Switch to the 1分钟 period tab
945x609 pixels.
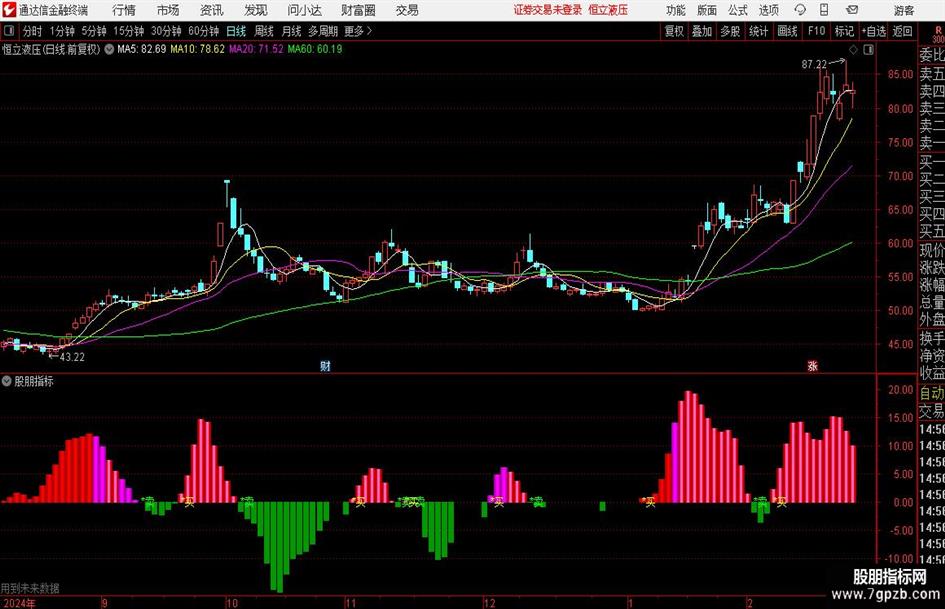tap(62, 31)
